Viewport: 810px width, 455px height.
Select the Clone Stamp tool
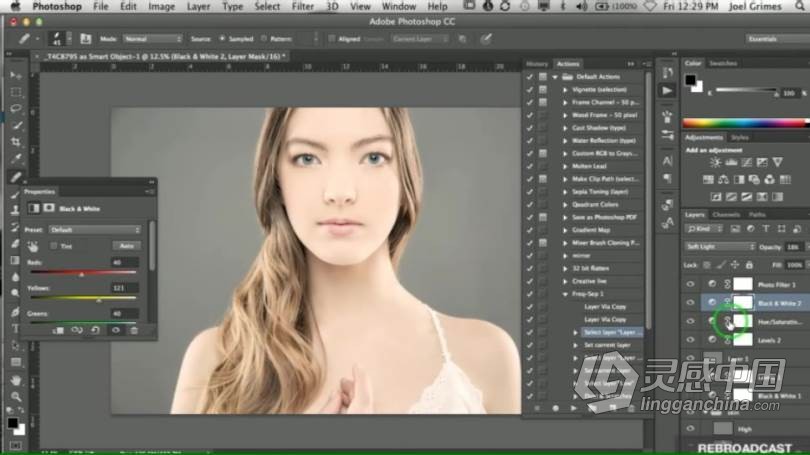[15, 210]
